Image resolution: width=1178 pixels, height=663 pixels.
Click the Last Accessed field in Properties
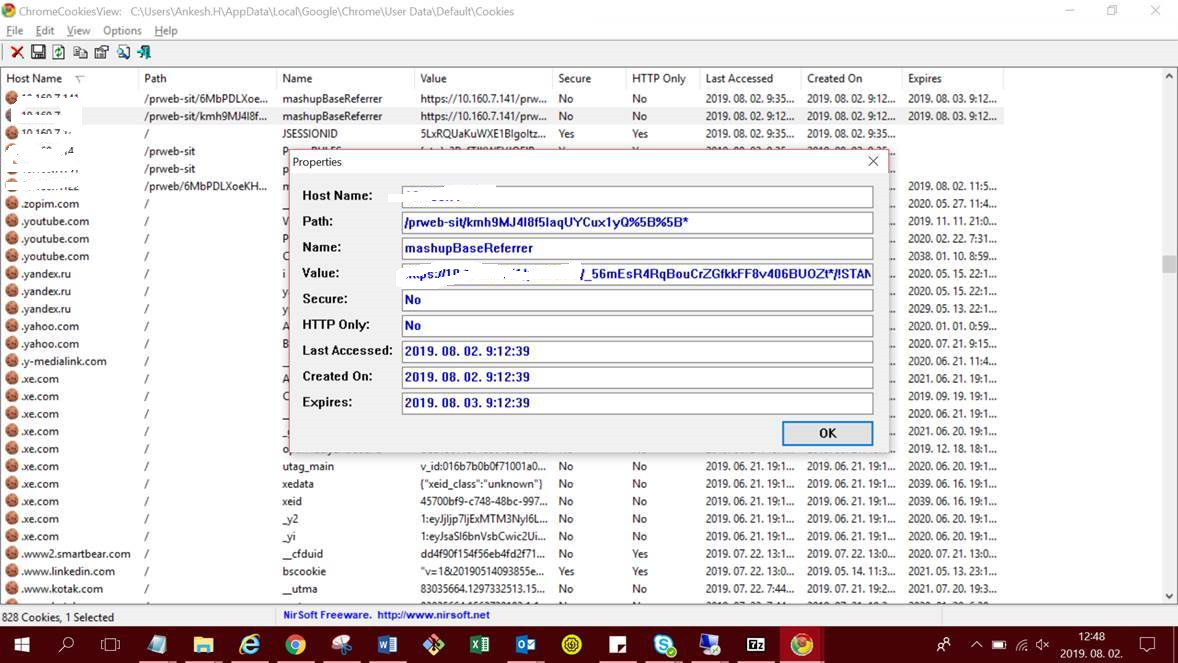coord(637,351)
